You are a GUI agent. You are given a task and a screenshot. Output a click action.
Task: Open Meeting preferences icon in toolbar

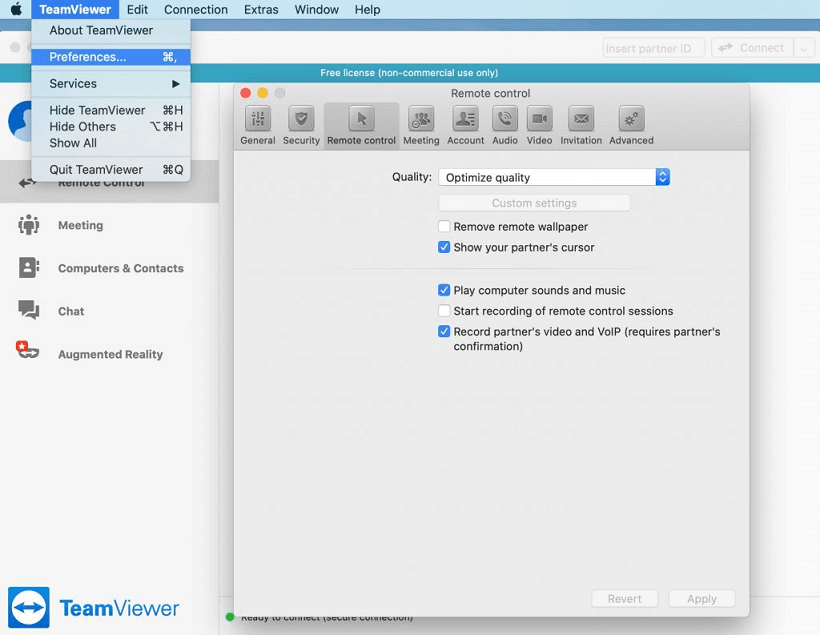click(x=421, y=120)
